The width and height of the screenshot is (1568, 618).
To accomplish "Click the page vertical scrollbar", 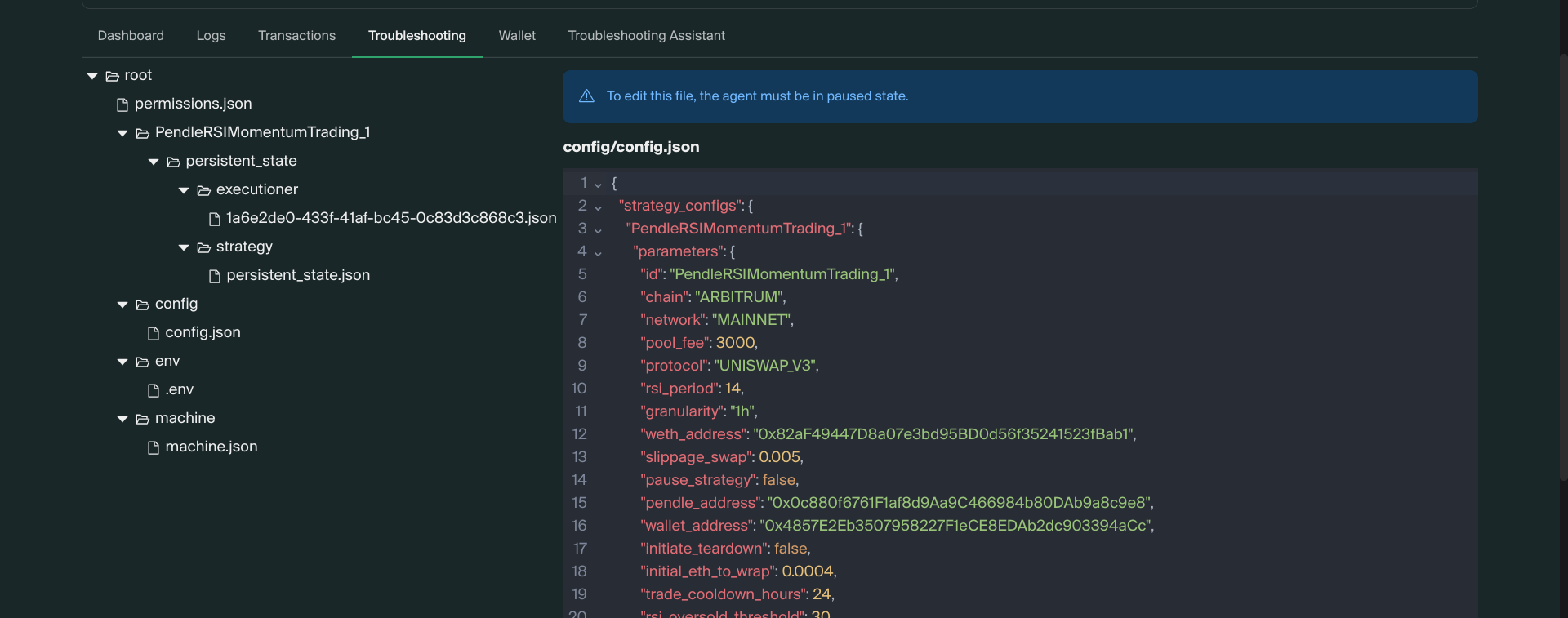I will tap(1564, 269).
